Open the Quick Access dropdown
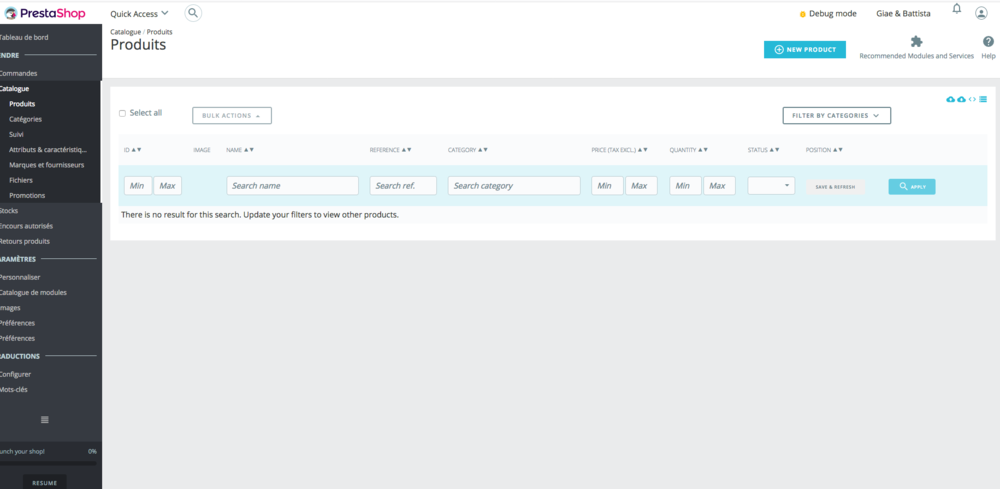 [139, 13]
